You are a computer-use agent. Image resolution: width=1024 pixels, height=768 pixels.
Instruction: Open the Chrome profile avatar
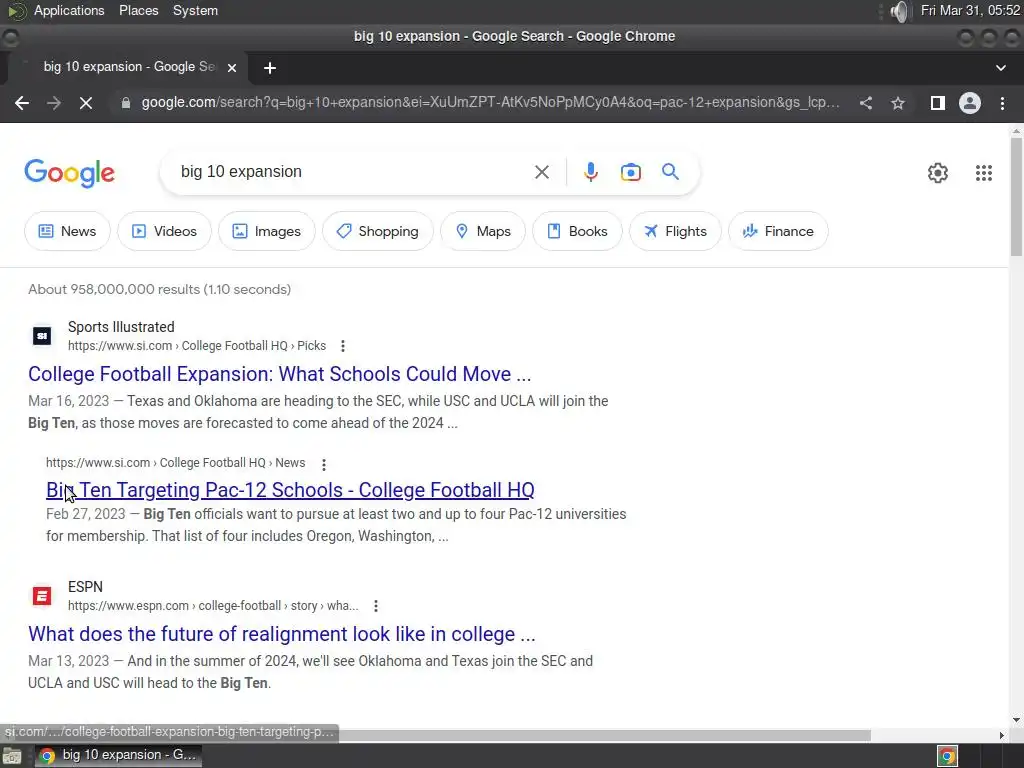[970, 103]
